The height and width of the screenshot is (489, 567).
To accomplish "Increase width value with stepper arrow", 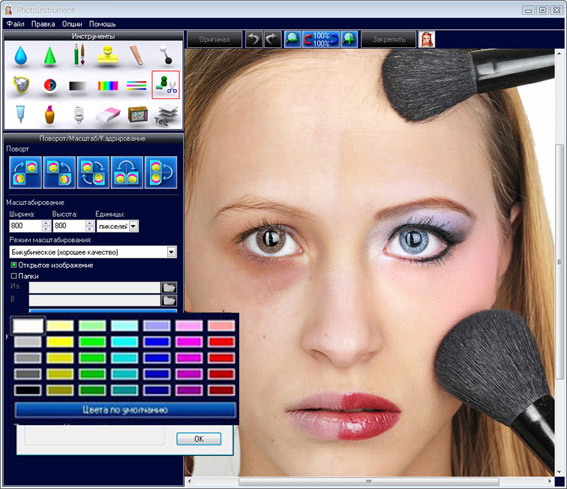I will (x=46, y=224).
